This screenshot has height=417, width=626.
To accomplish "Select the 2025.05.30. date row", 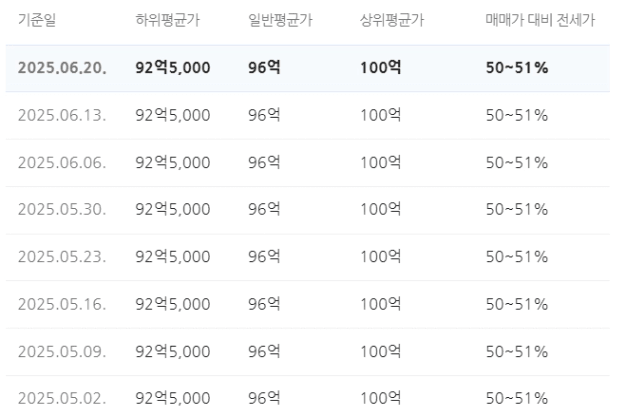I will [307, 210].
